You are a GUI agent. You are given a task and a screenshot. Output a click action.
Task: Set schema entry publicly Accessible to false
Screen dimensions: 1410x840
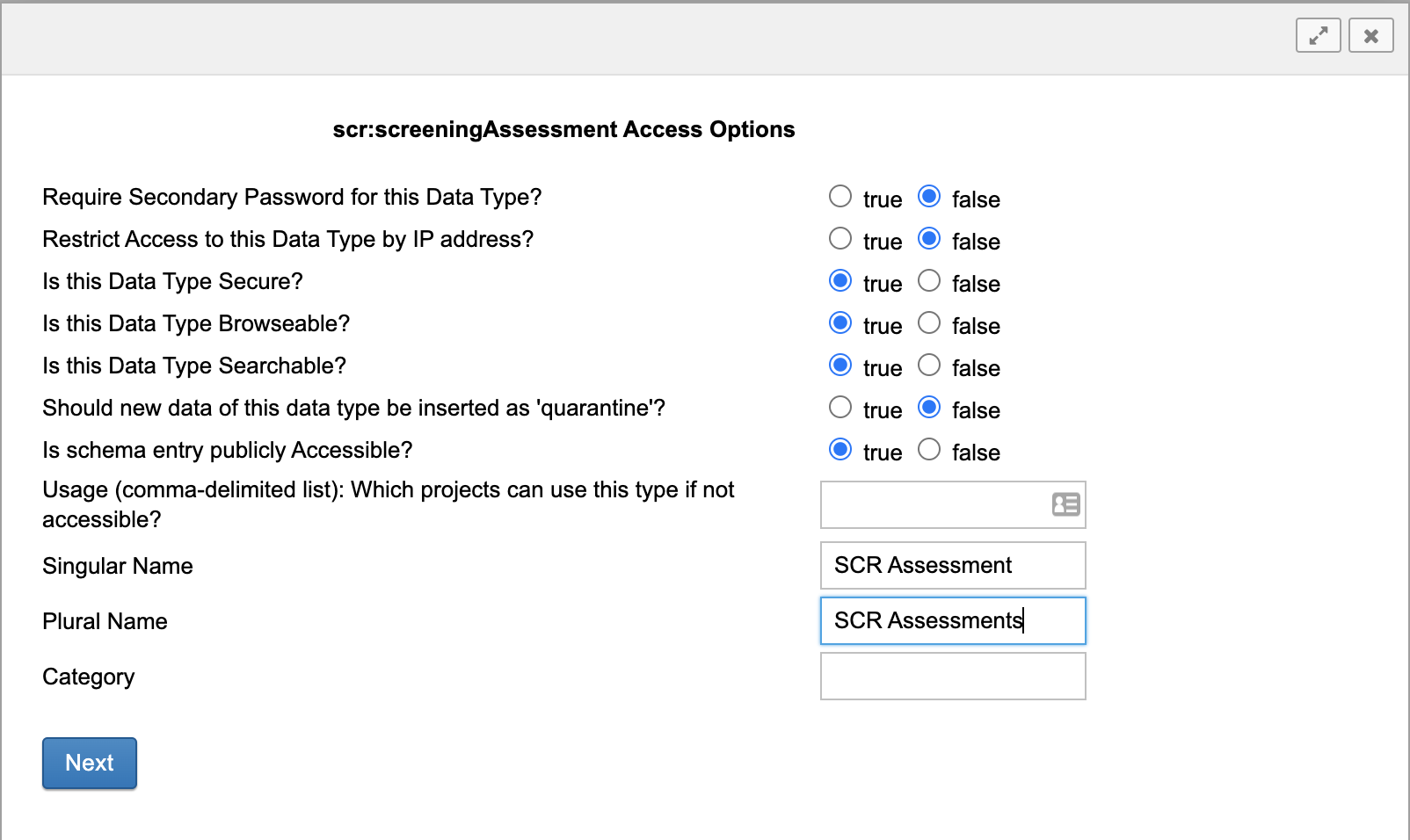[x=929, y=449]
